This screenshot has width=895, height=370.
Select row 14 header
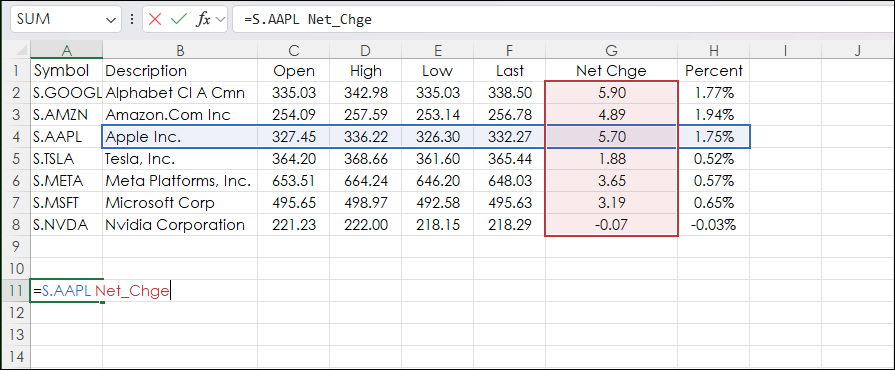[16, 357]
